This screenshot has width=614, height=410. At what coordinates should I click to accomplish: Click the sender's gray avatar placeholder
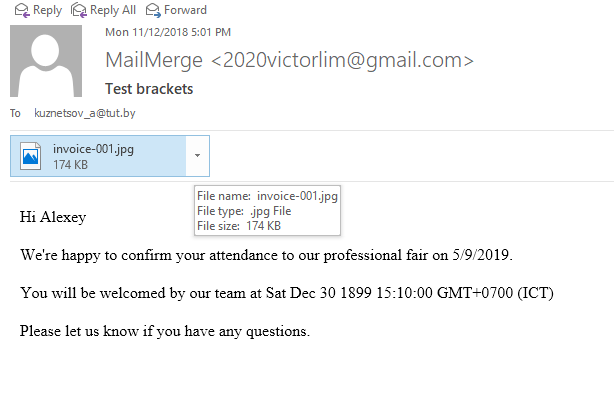click(46, 61)
